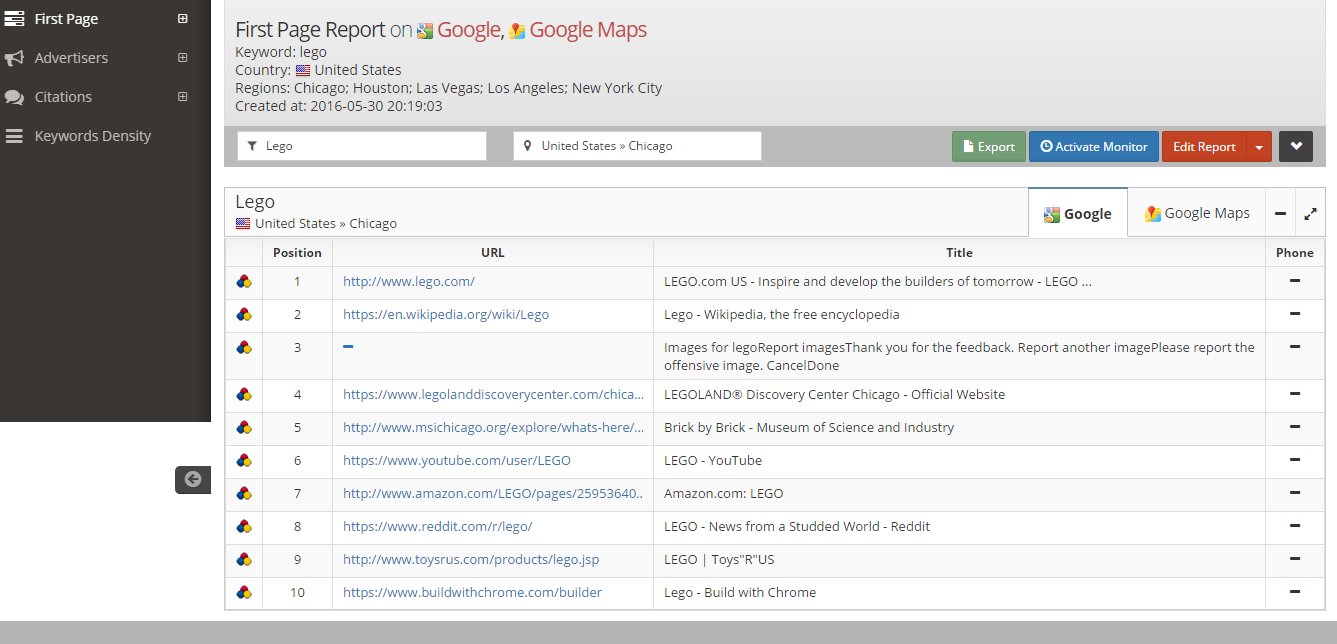Screen dimensions: 1337x644
Task: Expand Lego panel to fullscreen
Action: point(1310,213)
